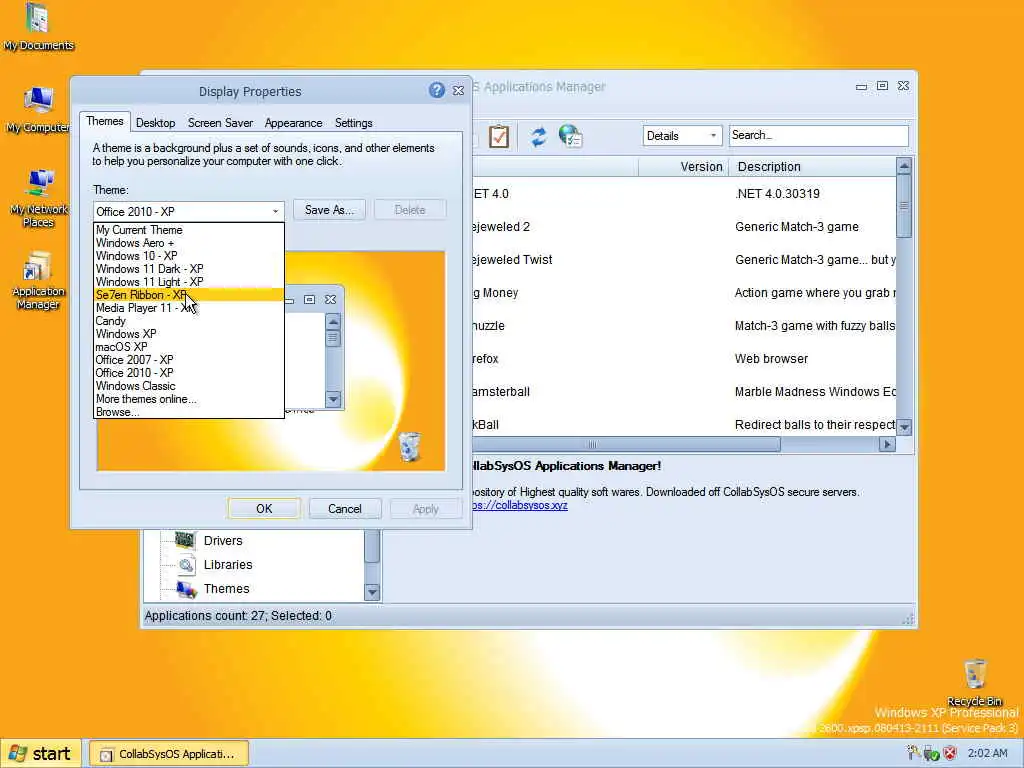Screen dimensions: 1024x768
Task: Click the Save As... button
Action: pos(329,210)
